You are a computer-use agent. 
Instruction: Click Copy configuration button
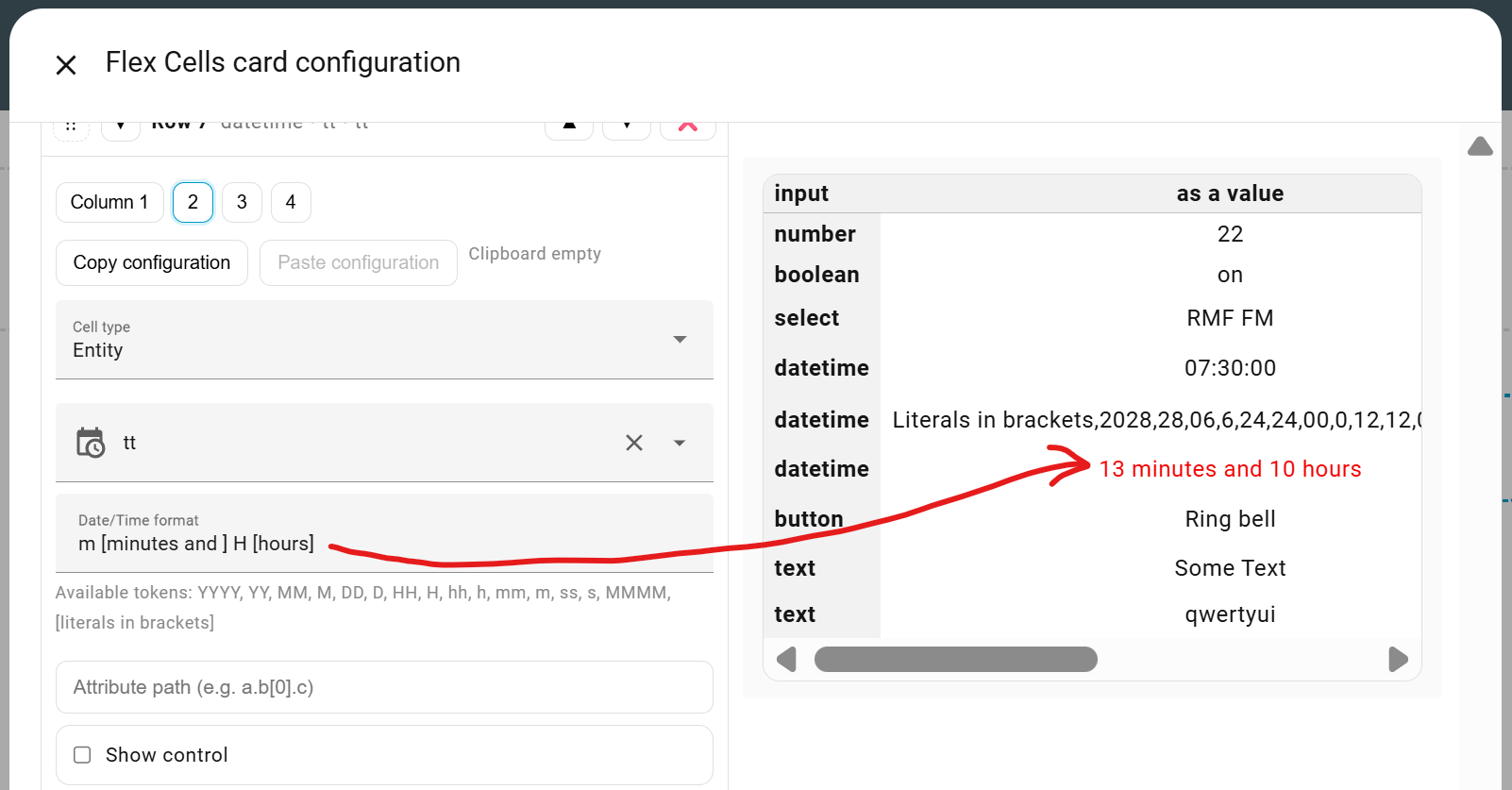pyautogui.click(x=152, y=262)
